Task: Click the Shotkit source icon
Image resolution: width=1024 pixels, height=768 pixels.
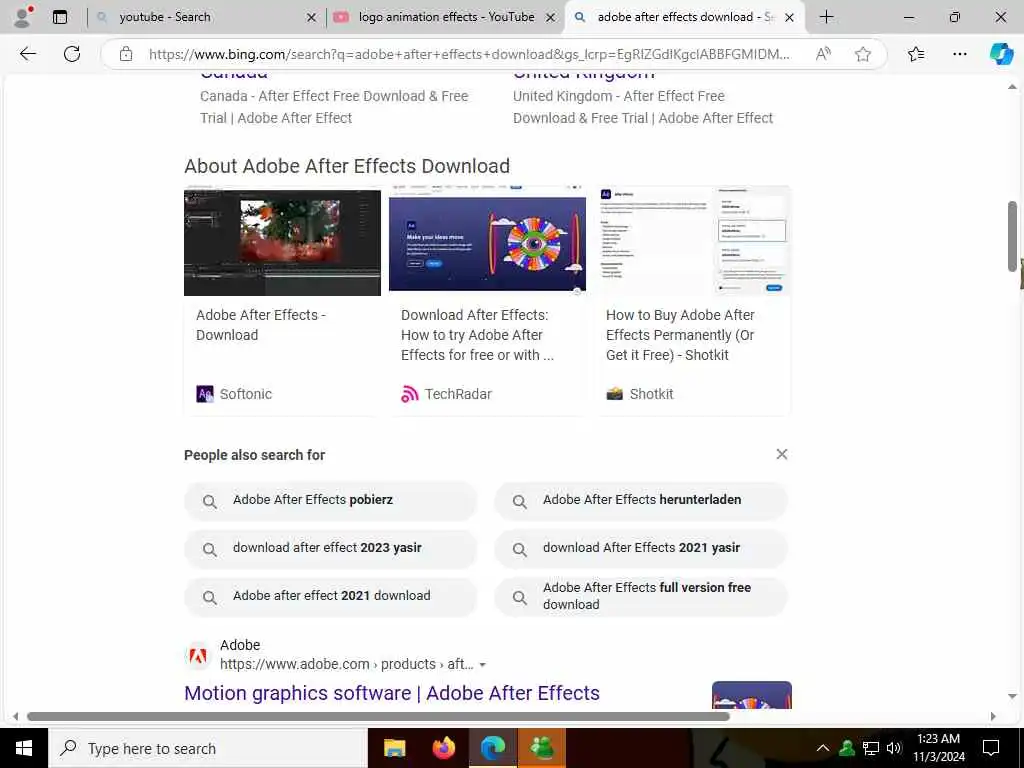Action: tap(615, 394)
